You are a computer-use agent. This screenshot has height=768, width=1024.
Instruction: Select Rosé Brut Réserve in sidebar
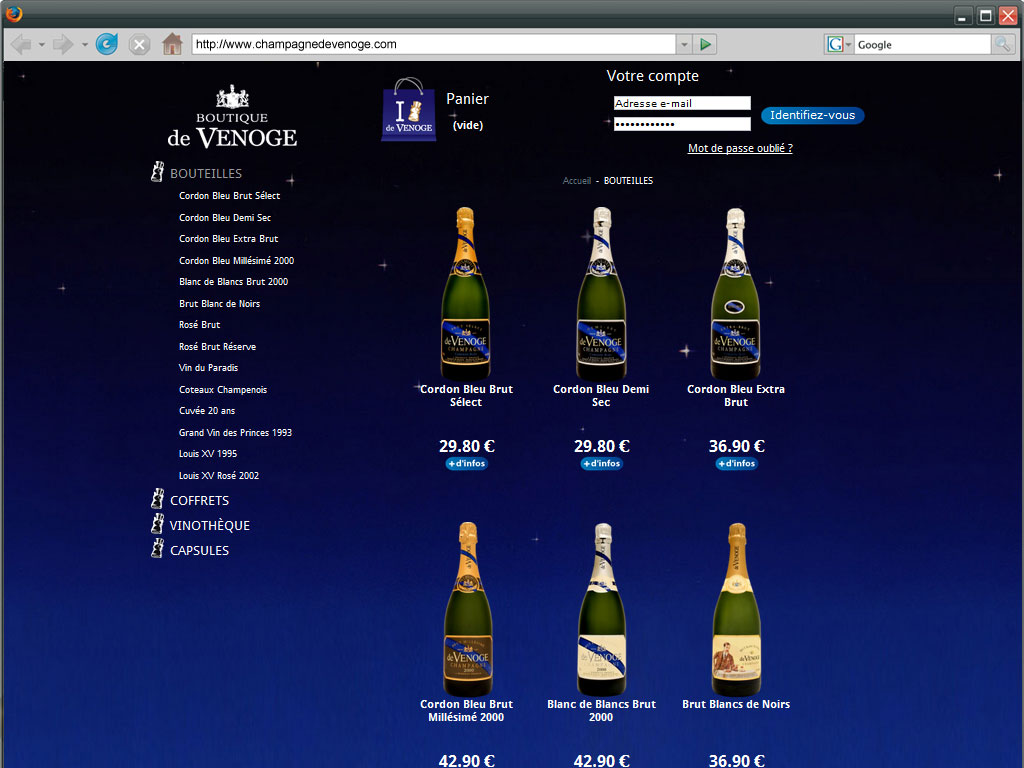217,347
